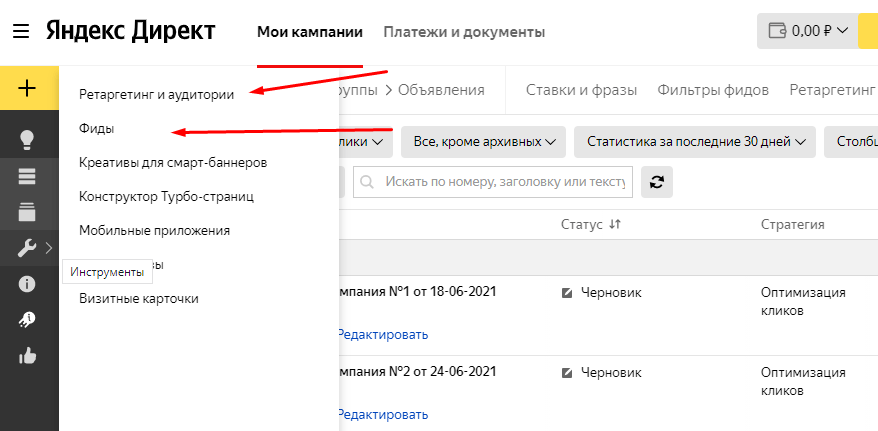
Task: Open the library archive box sidebar icon
Action: click(x=27, y=212)
